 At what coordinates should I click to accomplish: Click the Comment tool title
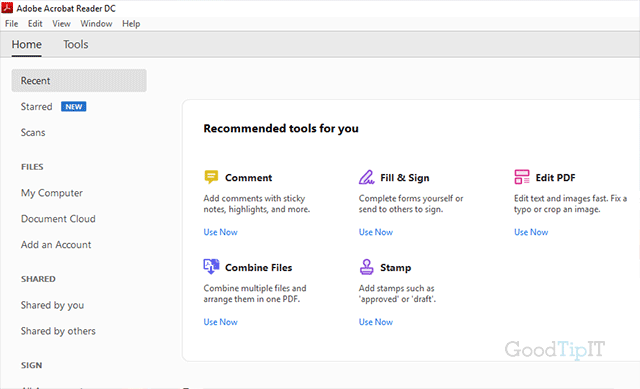point(248,178)
